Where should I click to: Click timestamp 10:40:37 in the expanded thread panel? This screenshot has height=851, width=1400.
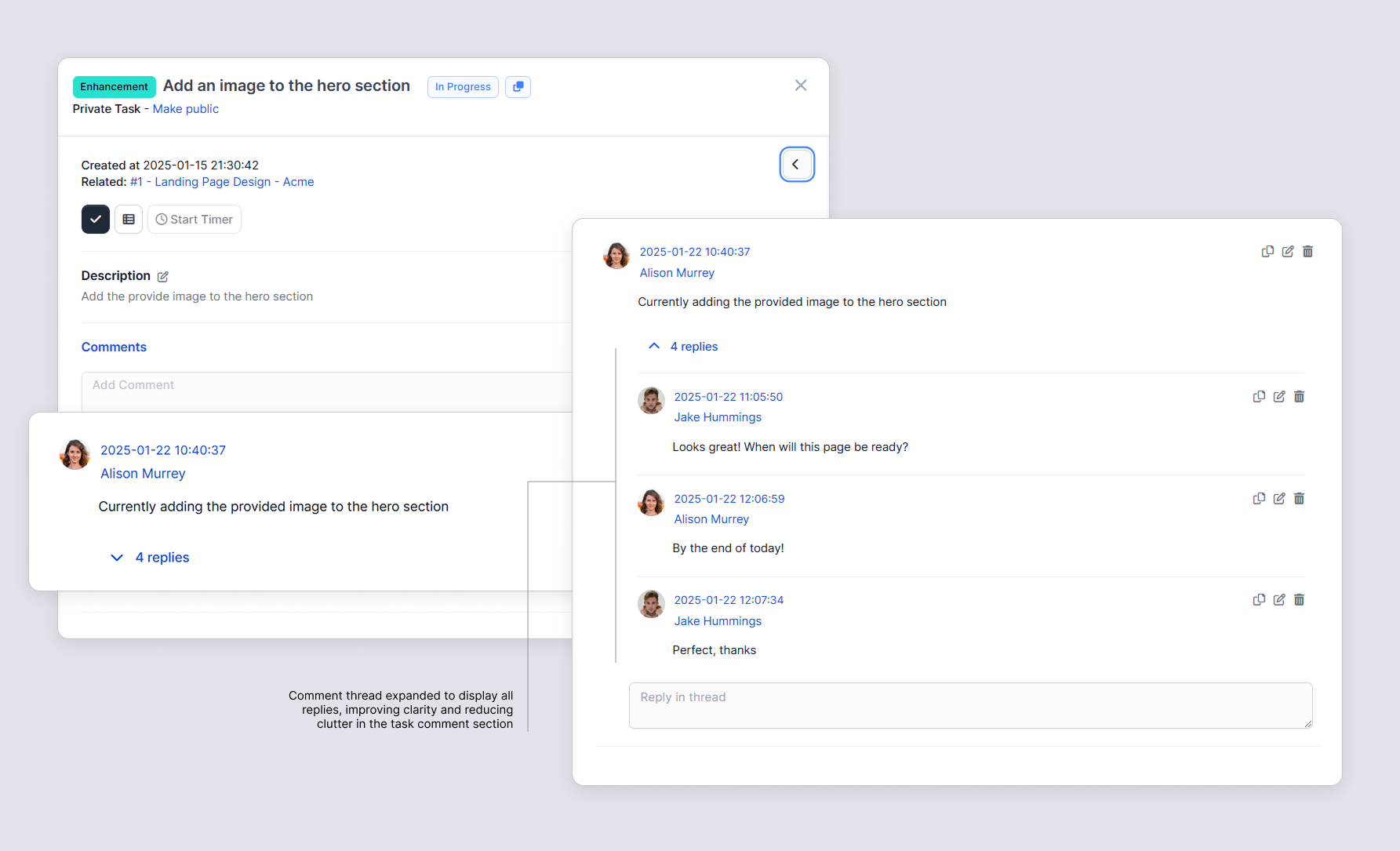695,252
